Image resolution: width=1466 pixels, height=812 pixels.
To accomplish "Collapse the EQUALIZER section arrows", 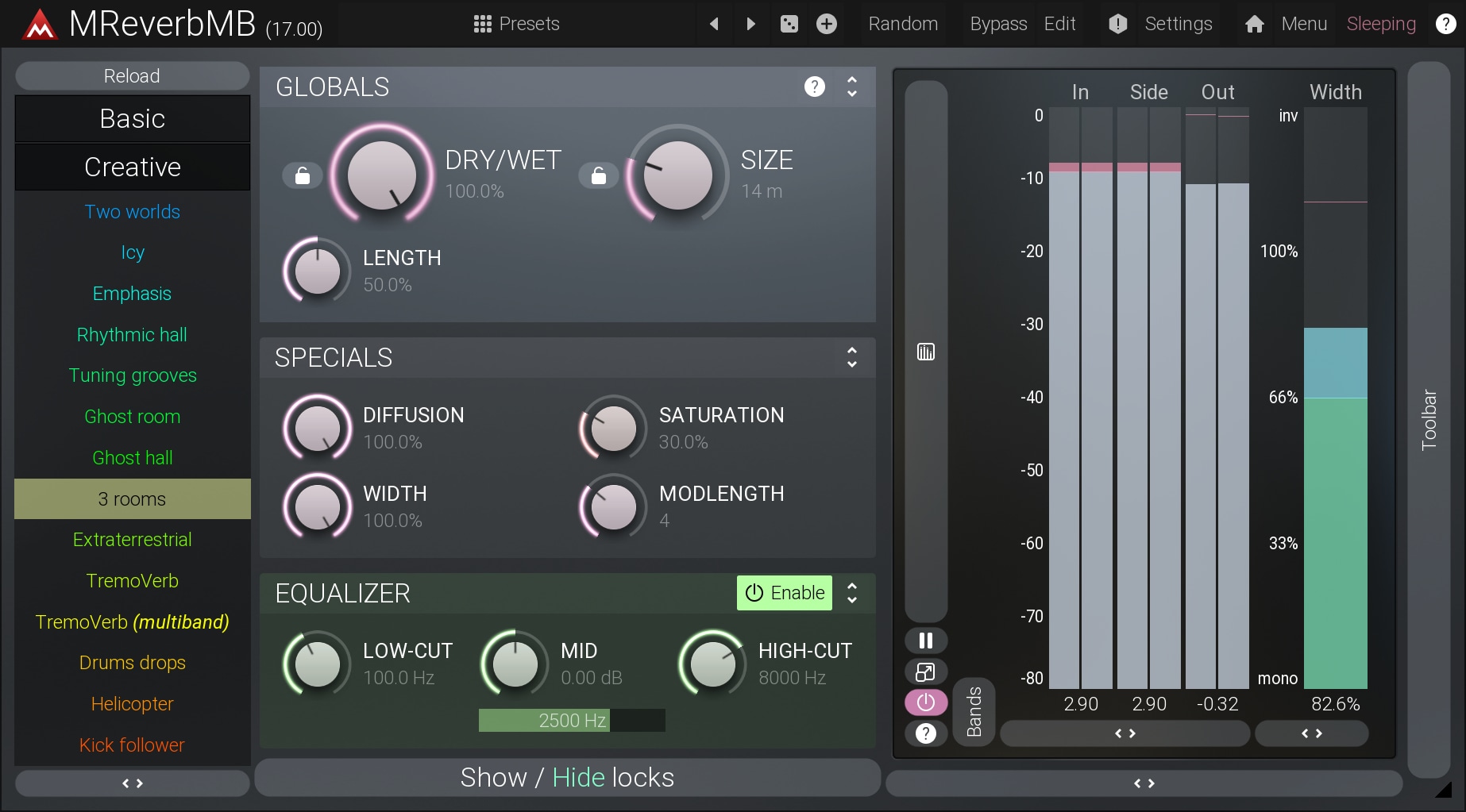I will (x=852, y=593).
